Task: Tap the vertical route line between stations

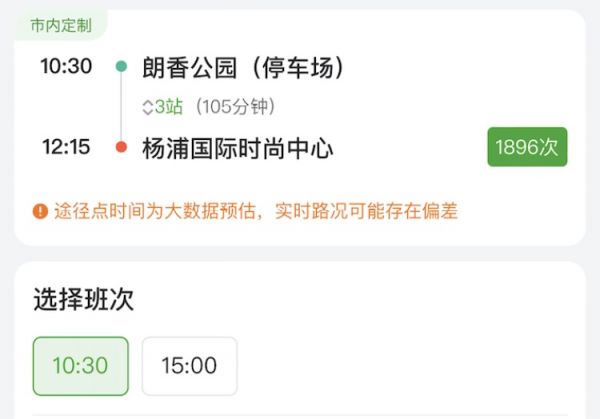Action: click(x=121, y=107)
